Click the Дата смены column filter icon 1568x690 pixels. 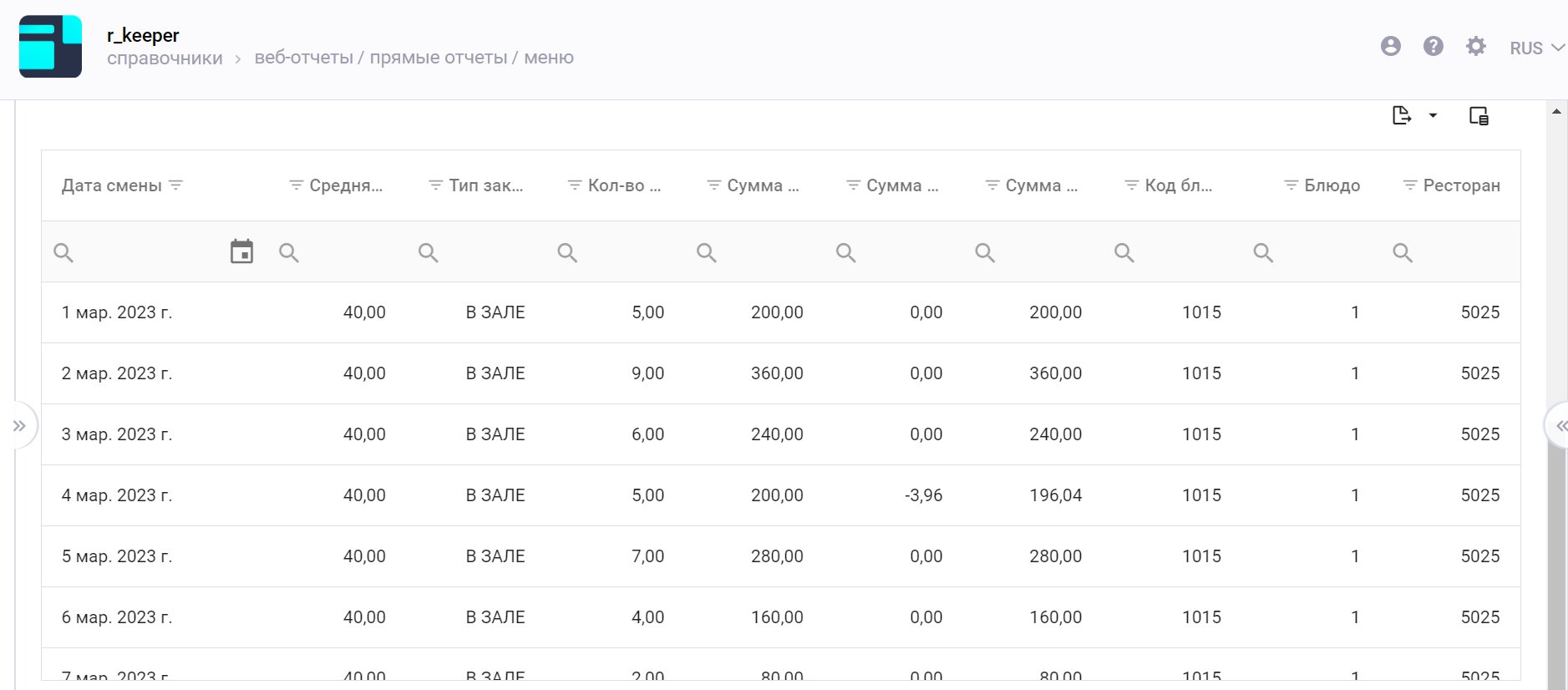(x=175, y=185)
